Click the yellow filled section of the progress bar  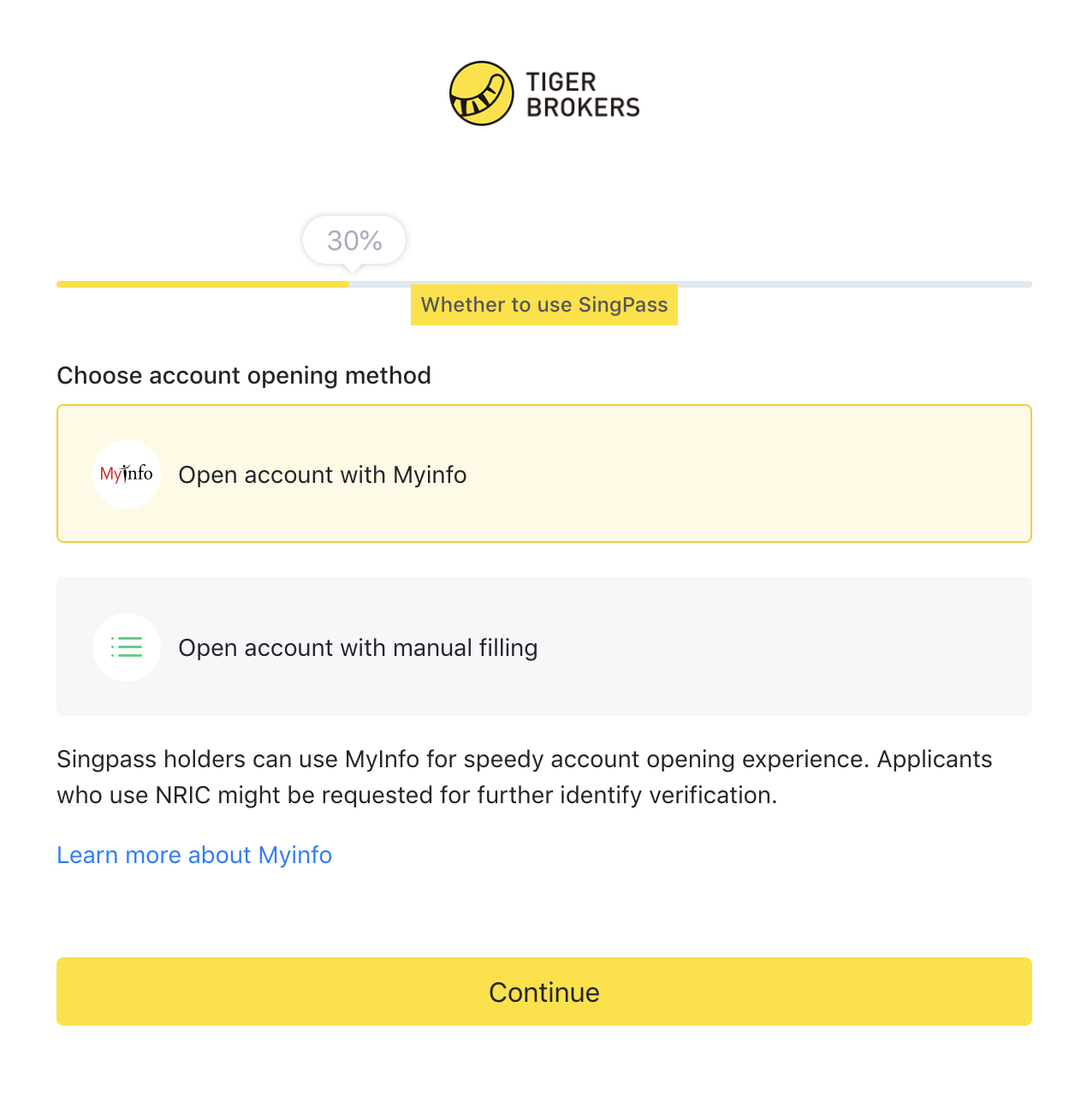[x=202, y=284]
